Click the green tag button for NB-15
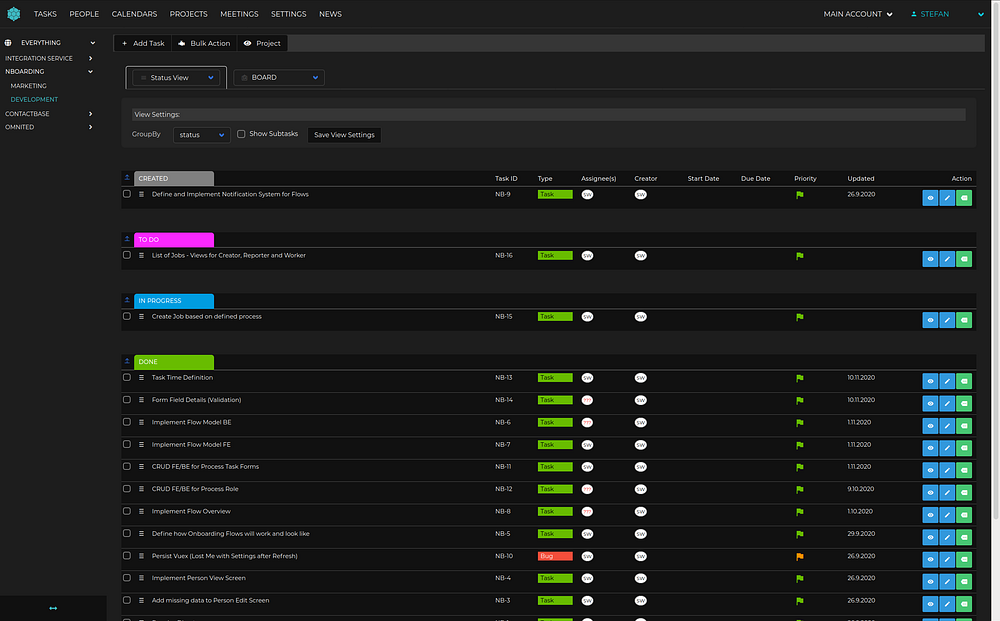The height and width of the screenshot is (621, 1000). click(964, 321)
